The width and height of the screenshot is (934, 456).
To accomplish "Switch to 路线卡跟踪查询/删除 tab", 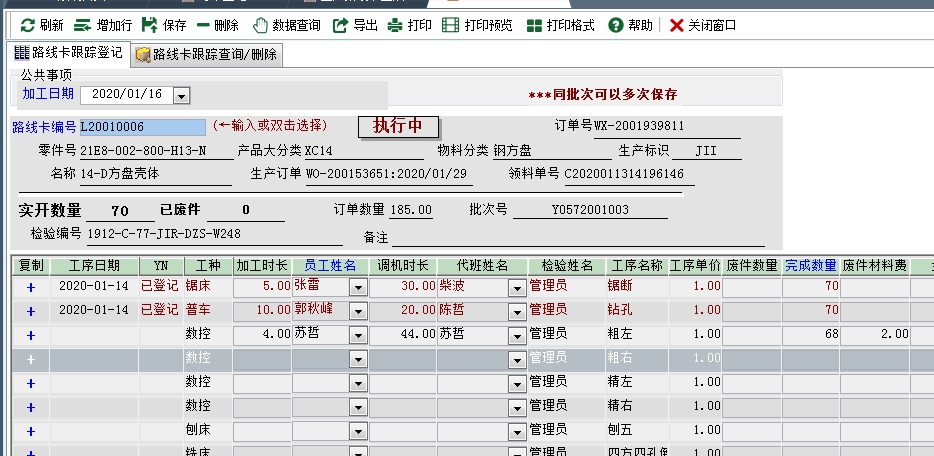I will click(207, 55).
